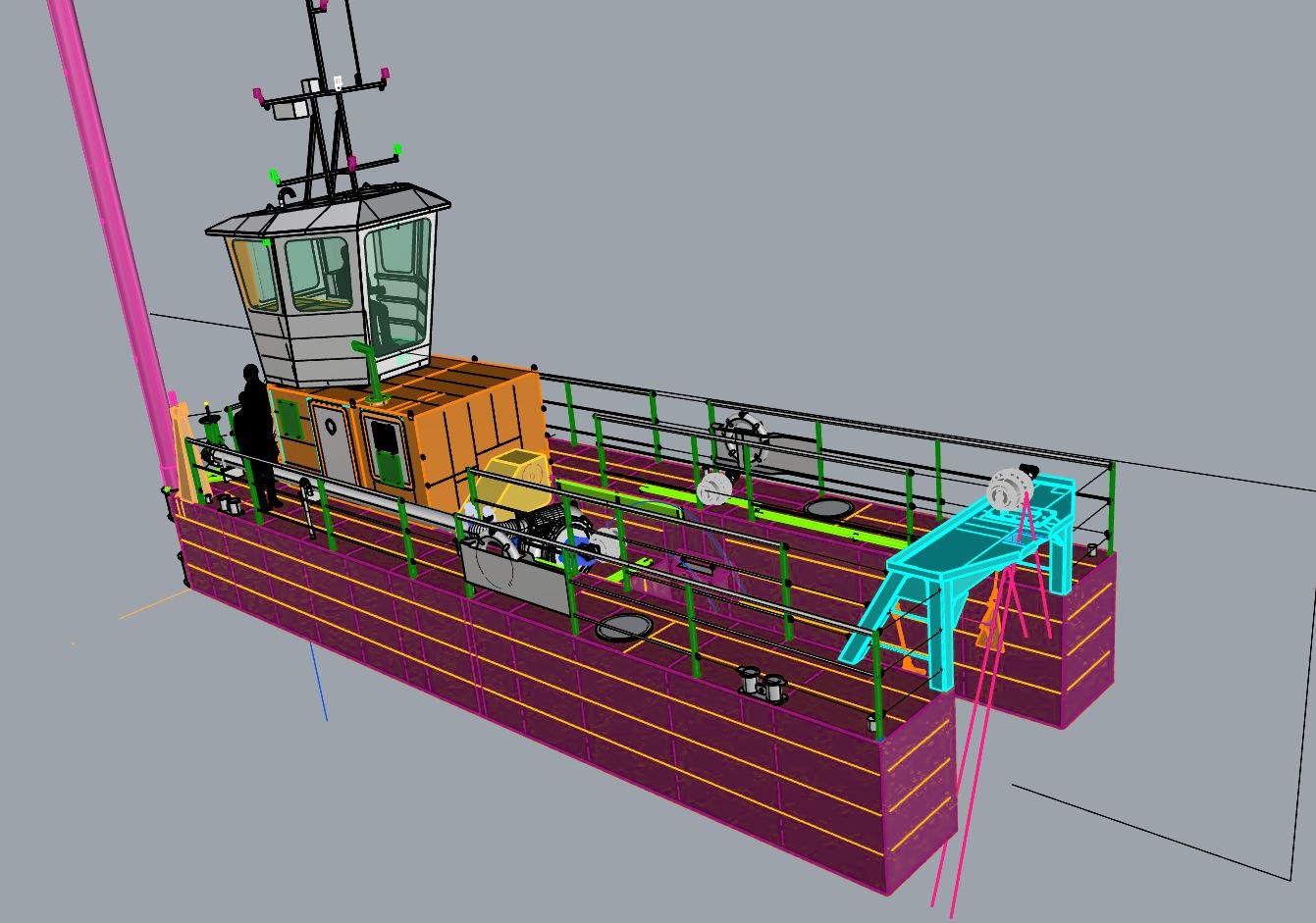
Task: Click the blue vertical axis line
Action: pos(320,682)
